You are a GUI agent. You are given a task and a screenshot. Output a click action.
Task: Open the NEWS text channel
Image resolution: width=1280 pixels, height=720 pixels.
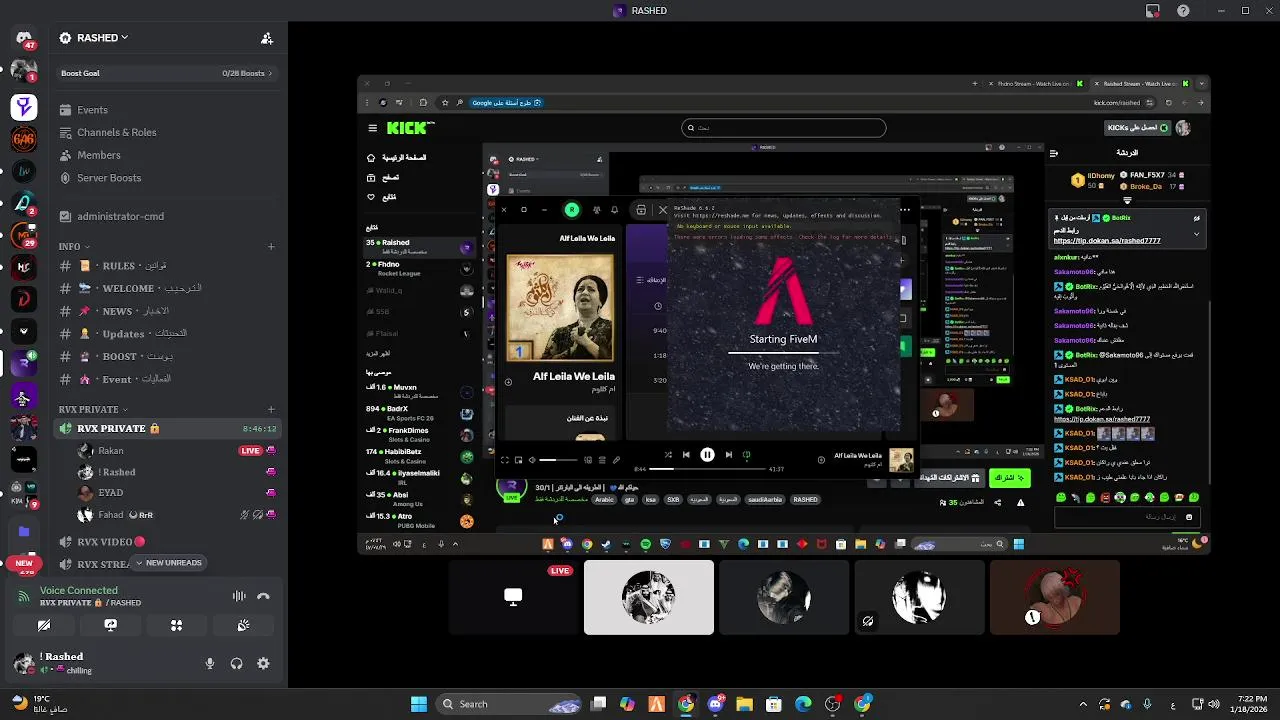pyautogui.click(x=167, y=311)
